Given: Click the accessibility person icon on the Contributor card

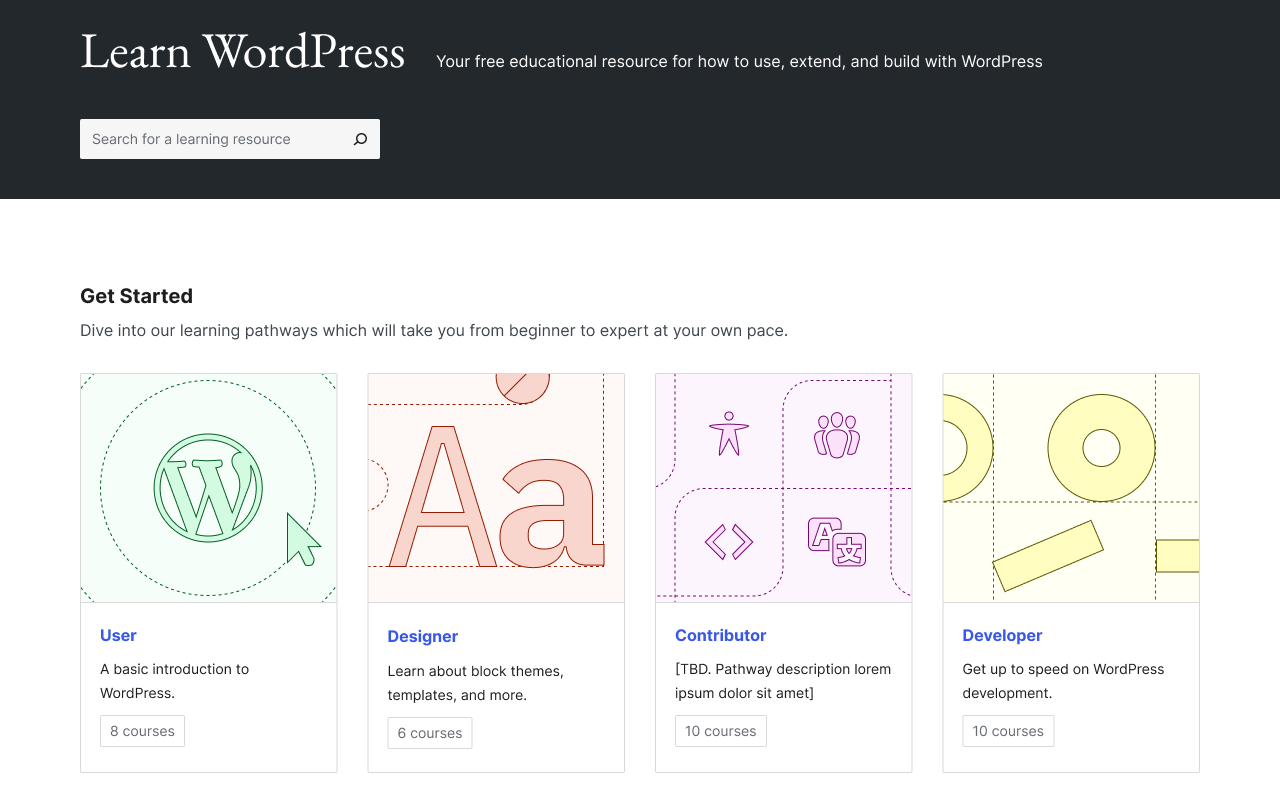Looking at the screenshot, I should [728, 433].
